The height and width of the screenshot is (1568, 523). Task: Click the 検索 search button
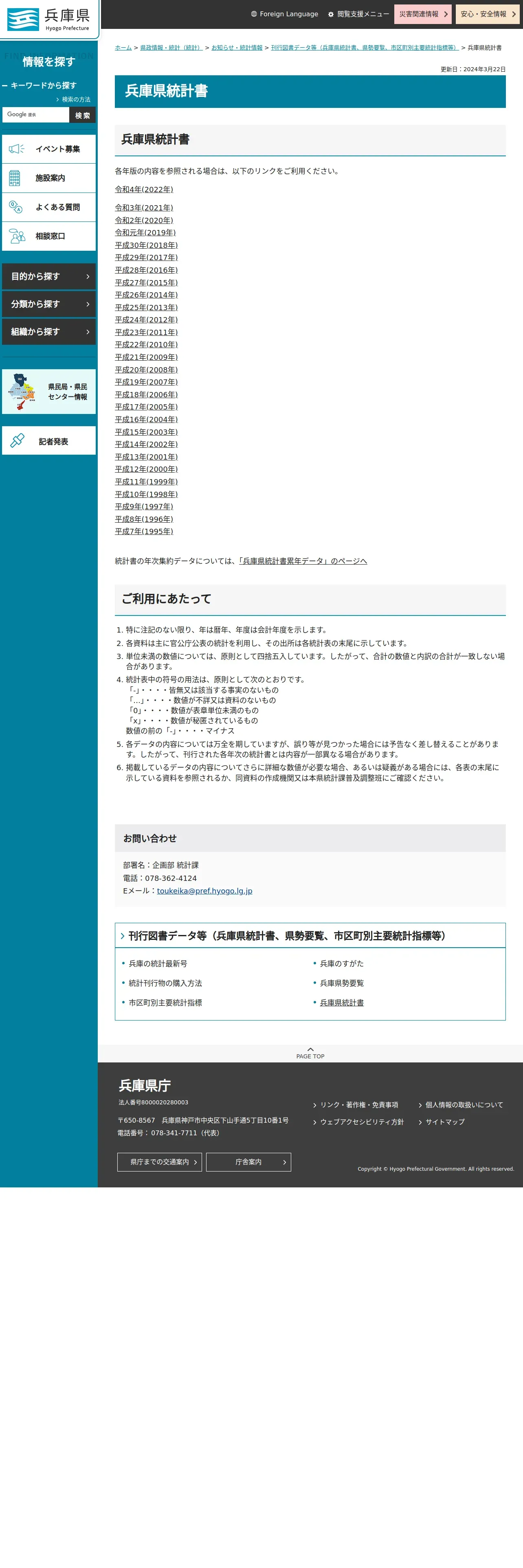pyautogui.click(x=82, y=115)
